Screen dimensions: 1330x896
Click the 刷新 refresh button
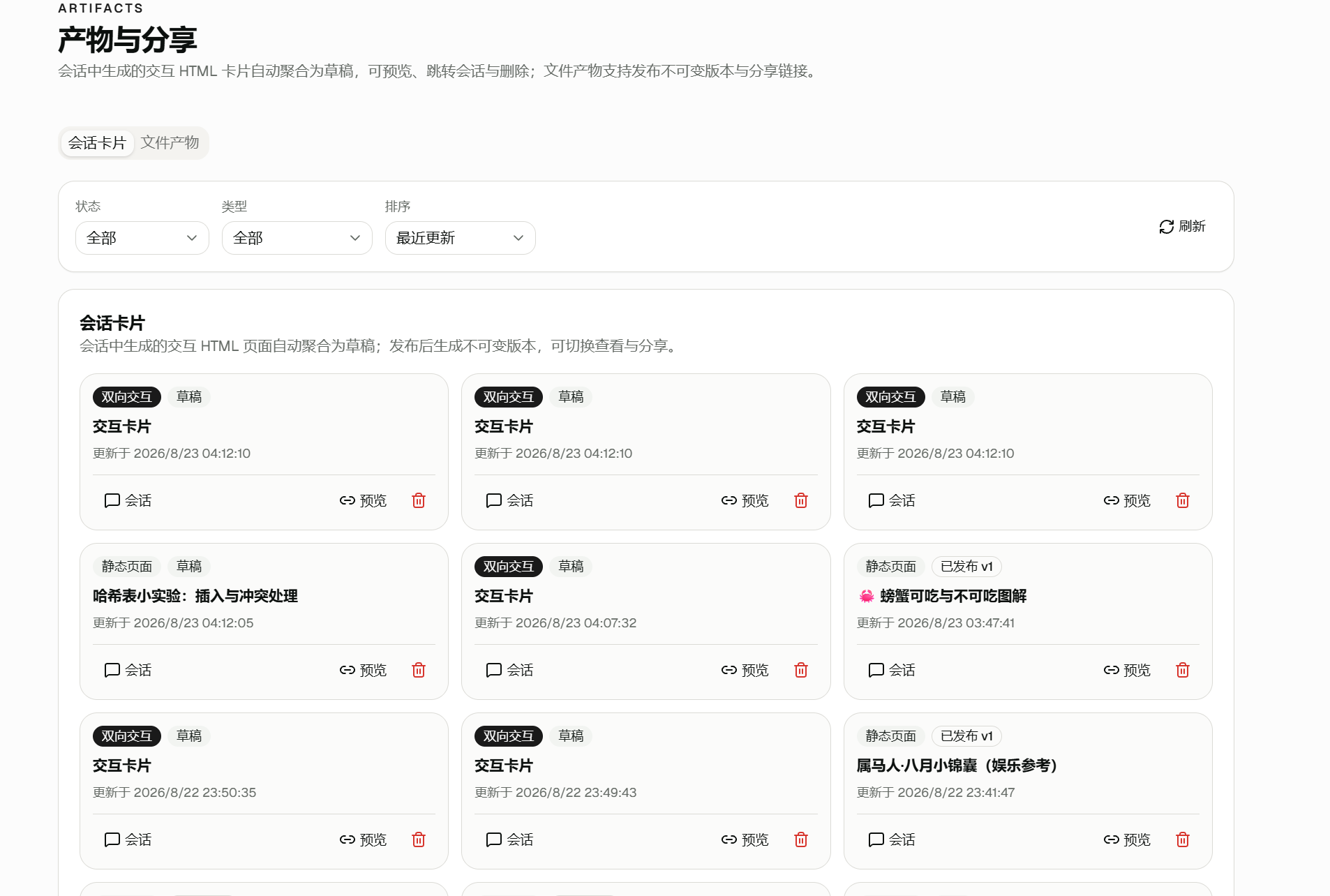click(x=1182, y=227)
